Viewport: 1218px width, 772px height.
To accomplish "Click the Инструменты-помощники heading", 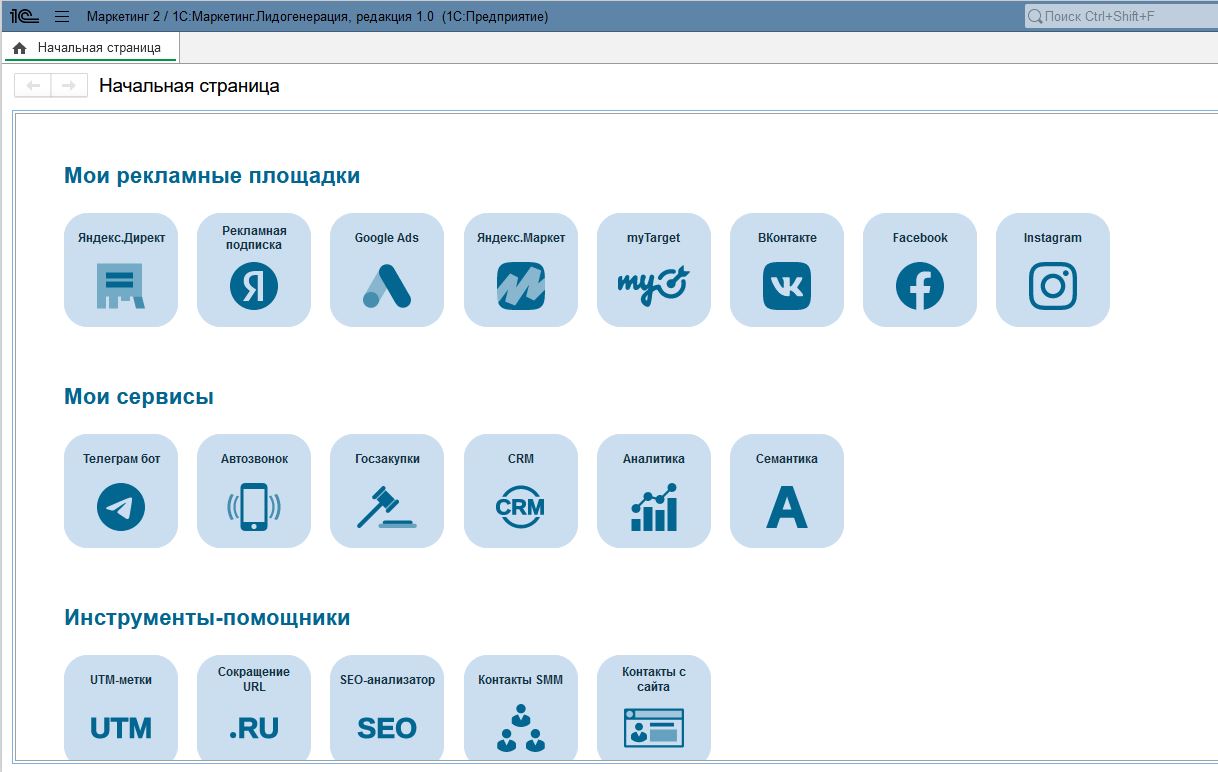I will click(x=207, y=618).
